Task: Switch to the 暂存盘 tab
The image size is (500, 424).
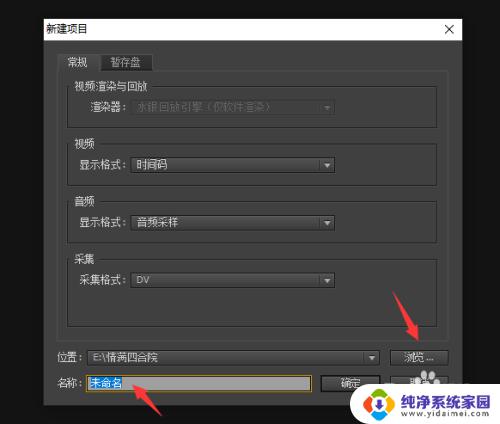Action: 126,62
